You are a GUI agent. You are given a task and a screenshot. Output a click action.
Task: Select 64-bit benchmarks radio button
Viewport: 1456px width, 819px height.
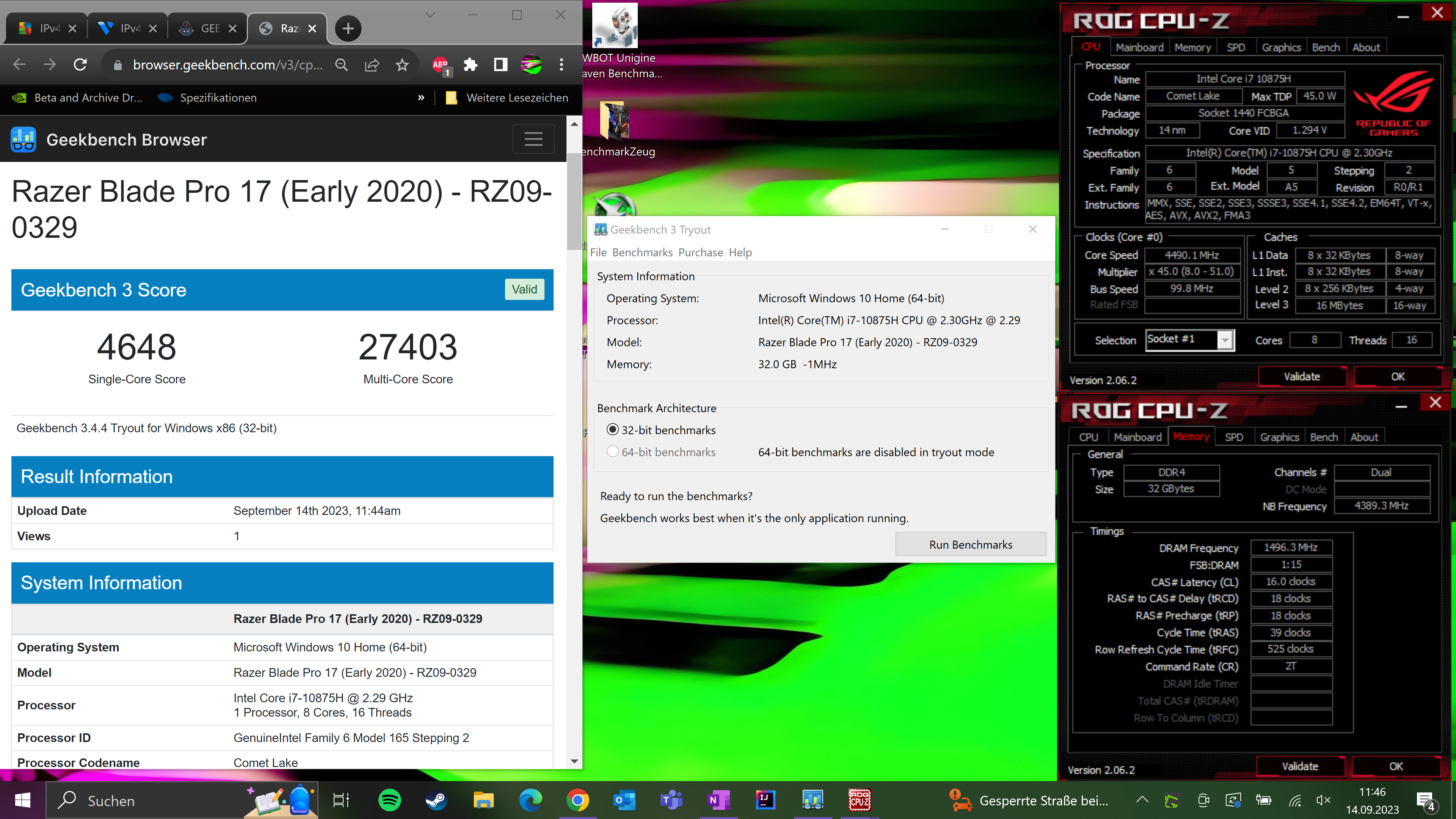click(x=613, y=452)
